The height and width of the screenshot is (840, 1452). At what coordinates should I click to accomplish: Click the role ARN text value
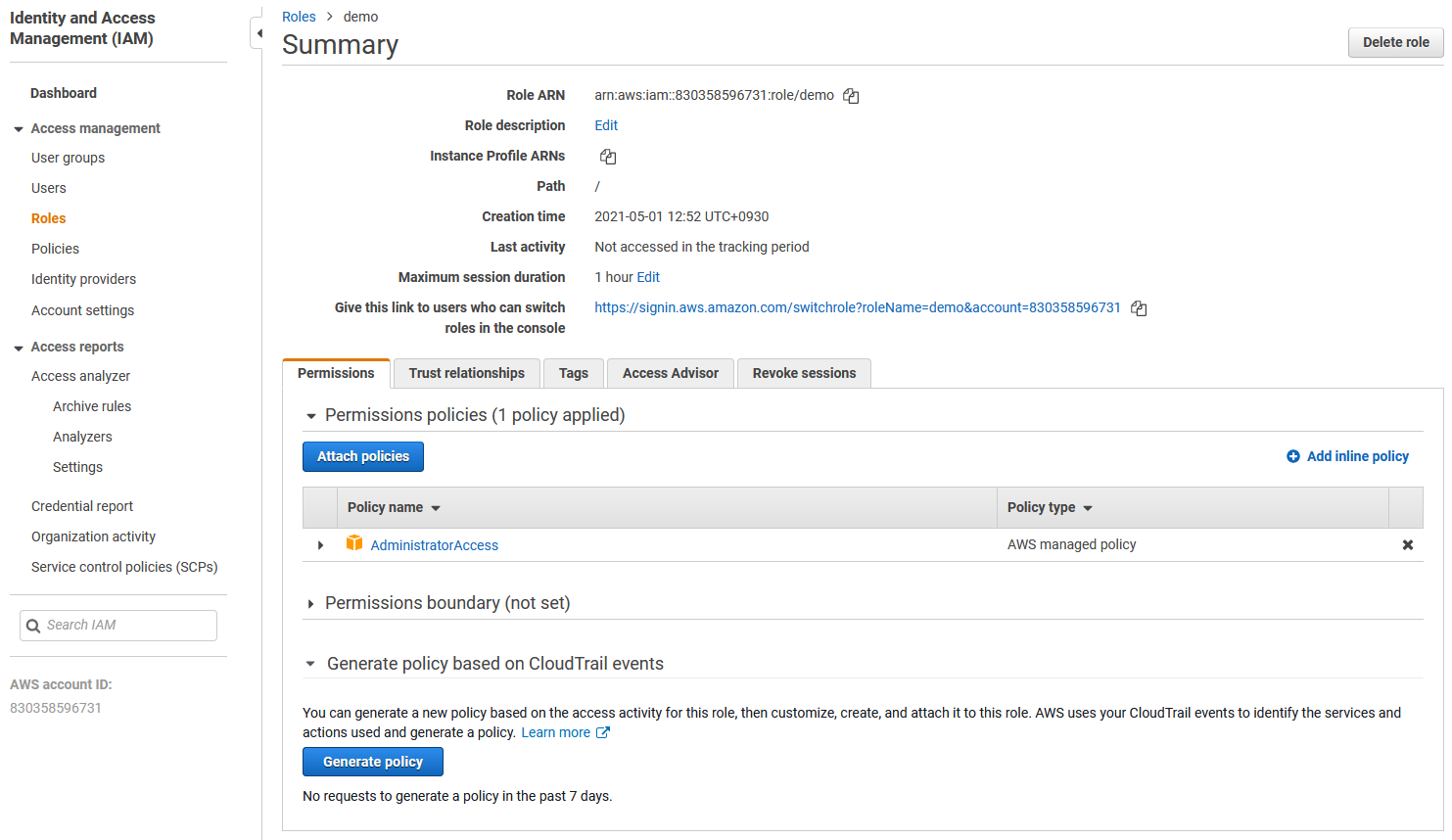coord(714,95)
